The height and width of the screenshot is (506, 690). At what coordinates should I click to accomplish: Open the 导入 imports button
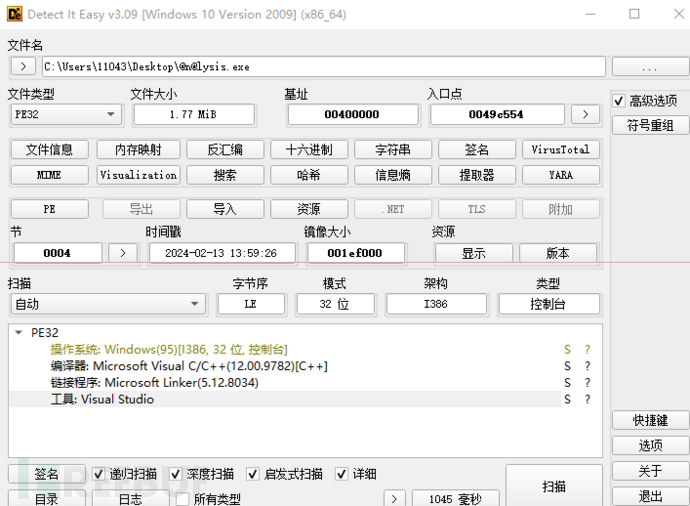[225, 209]
